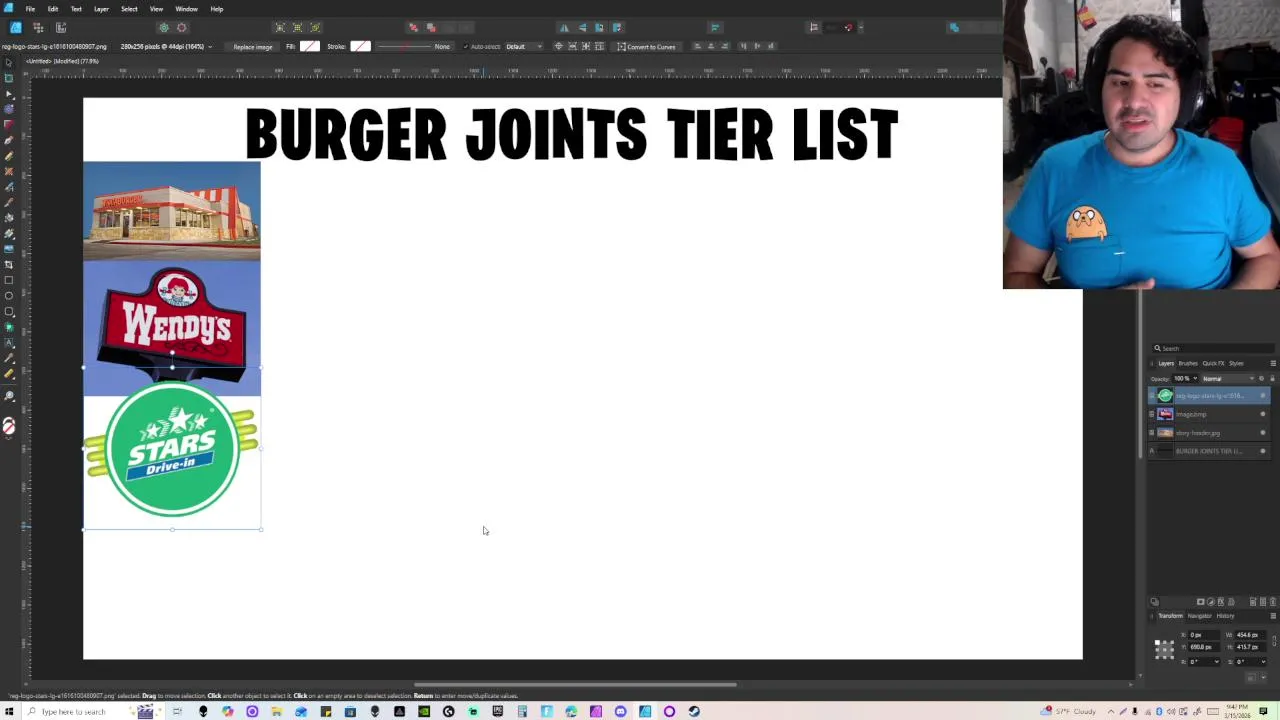Switch to the History tab

click(1225, 616)
